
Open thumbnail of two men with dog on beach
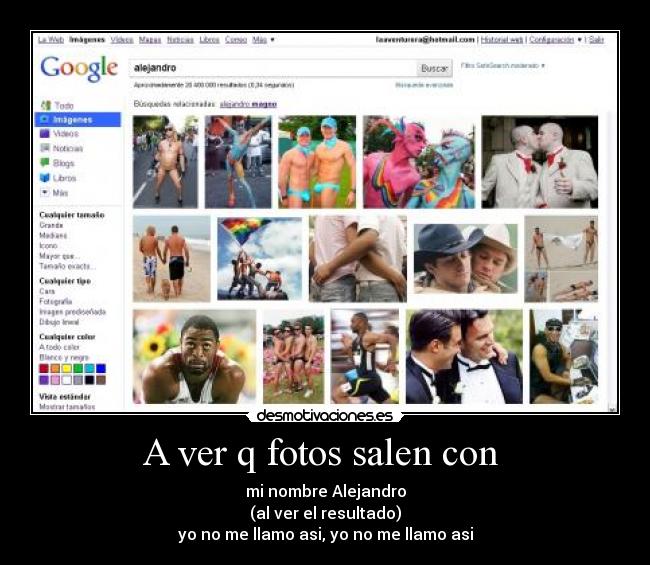(172, 259)
